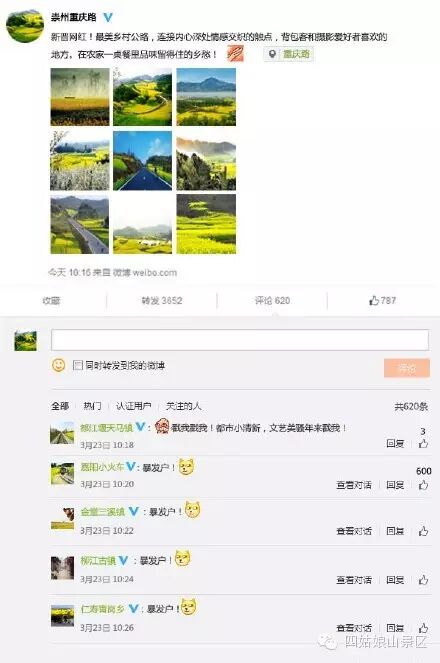
Task: Like the post with thumbs-up 787
Action: click(383, 300)
